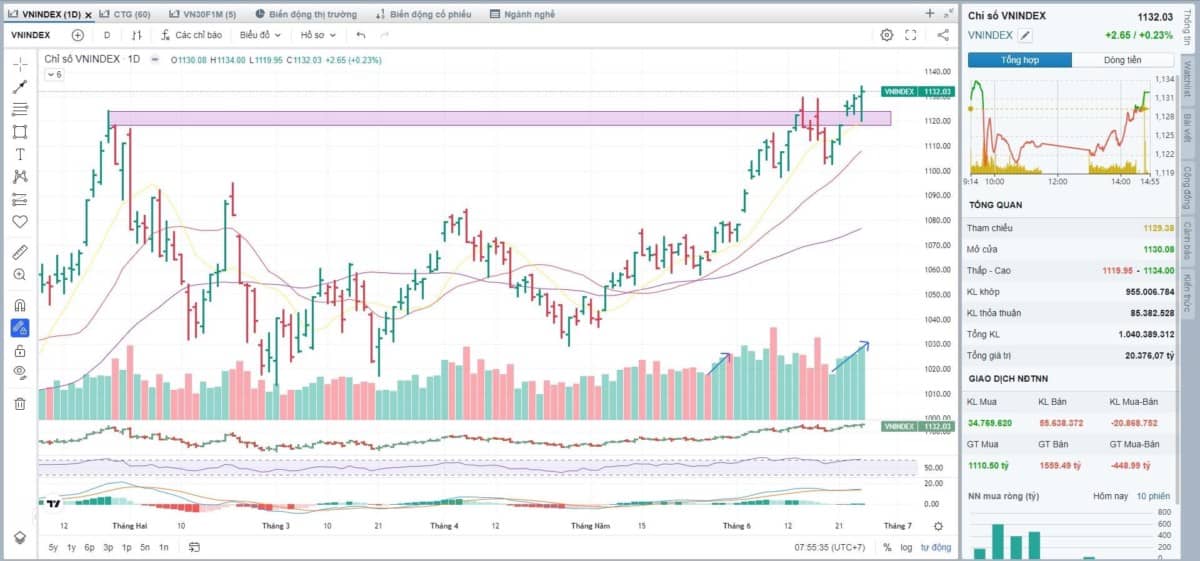Open the Biến động thị trường tab
The height and width of the screenshot is (561, 1200).
click(304, 14)
